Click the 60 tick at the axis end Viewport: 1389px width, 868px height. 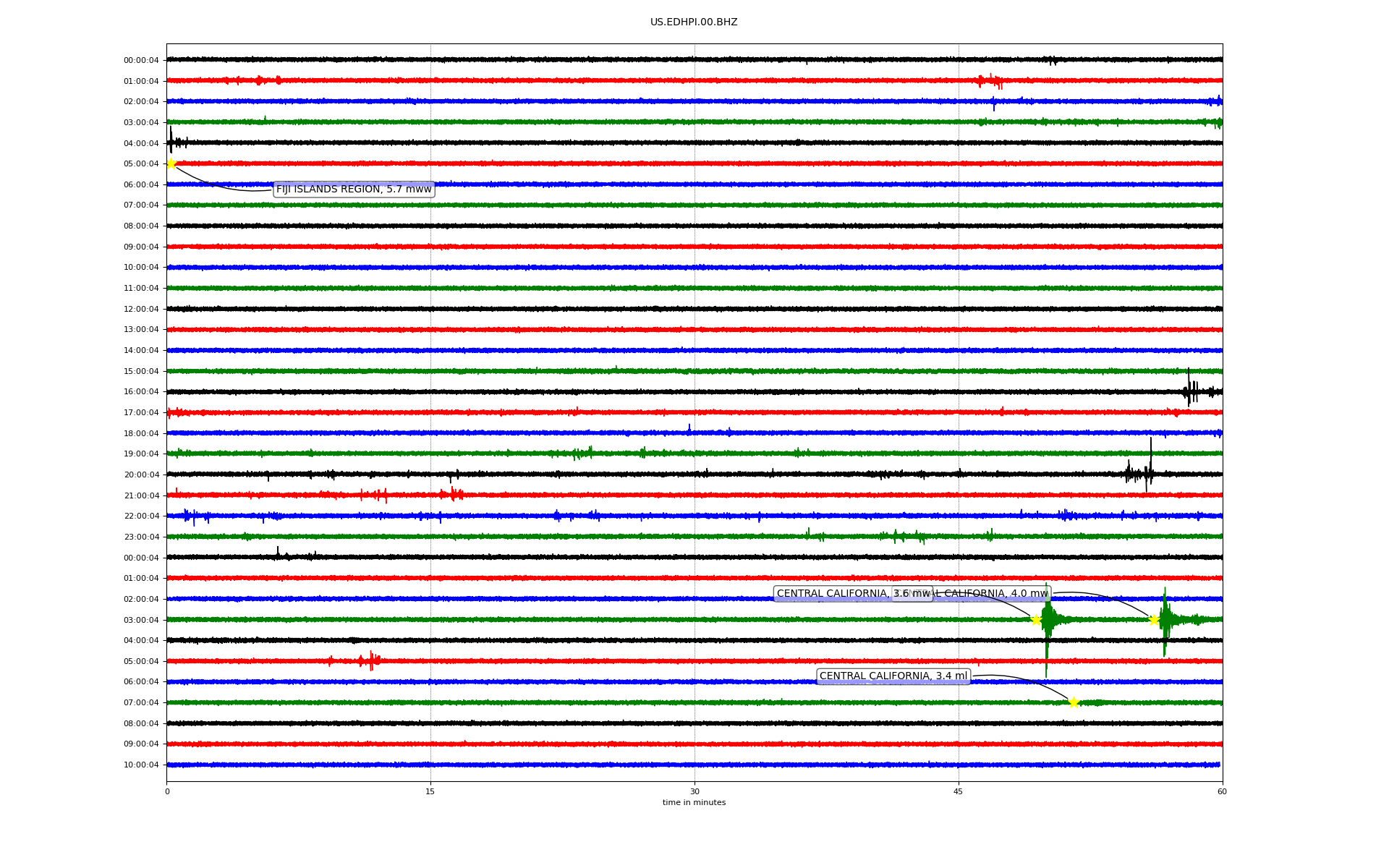[1222, 791]
